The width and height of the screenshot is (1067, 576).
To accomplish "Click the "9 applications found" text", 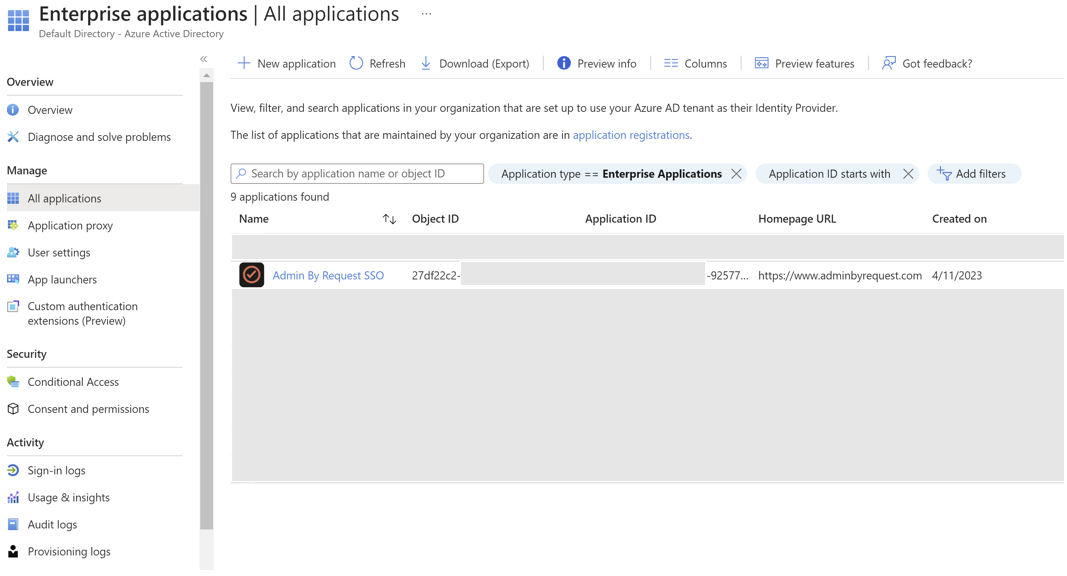I will (280, 197).
